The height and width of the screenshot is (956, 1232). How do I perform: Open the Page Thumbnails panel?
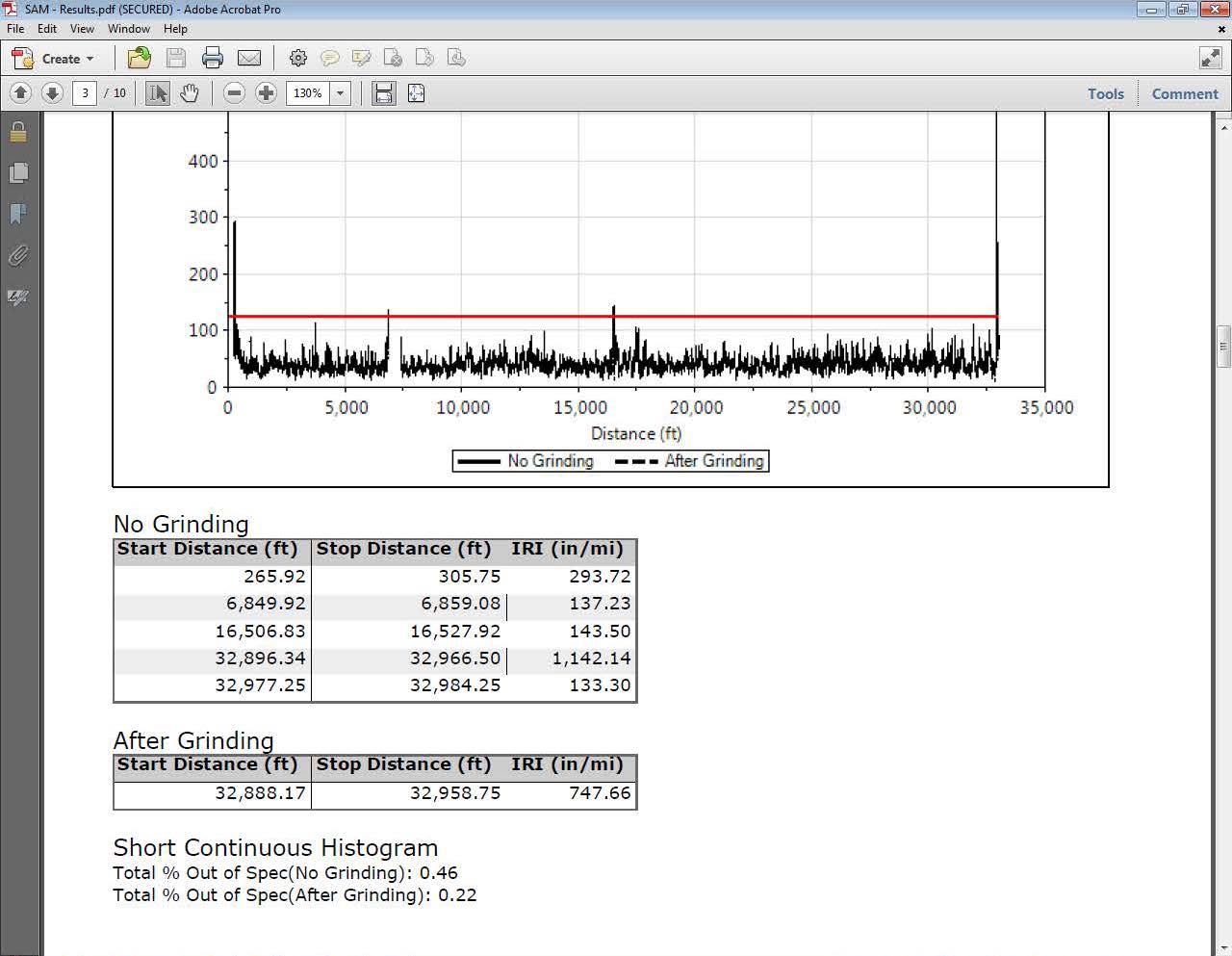[x=18, y=173]
